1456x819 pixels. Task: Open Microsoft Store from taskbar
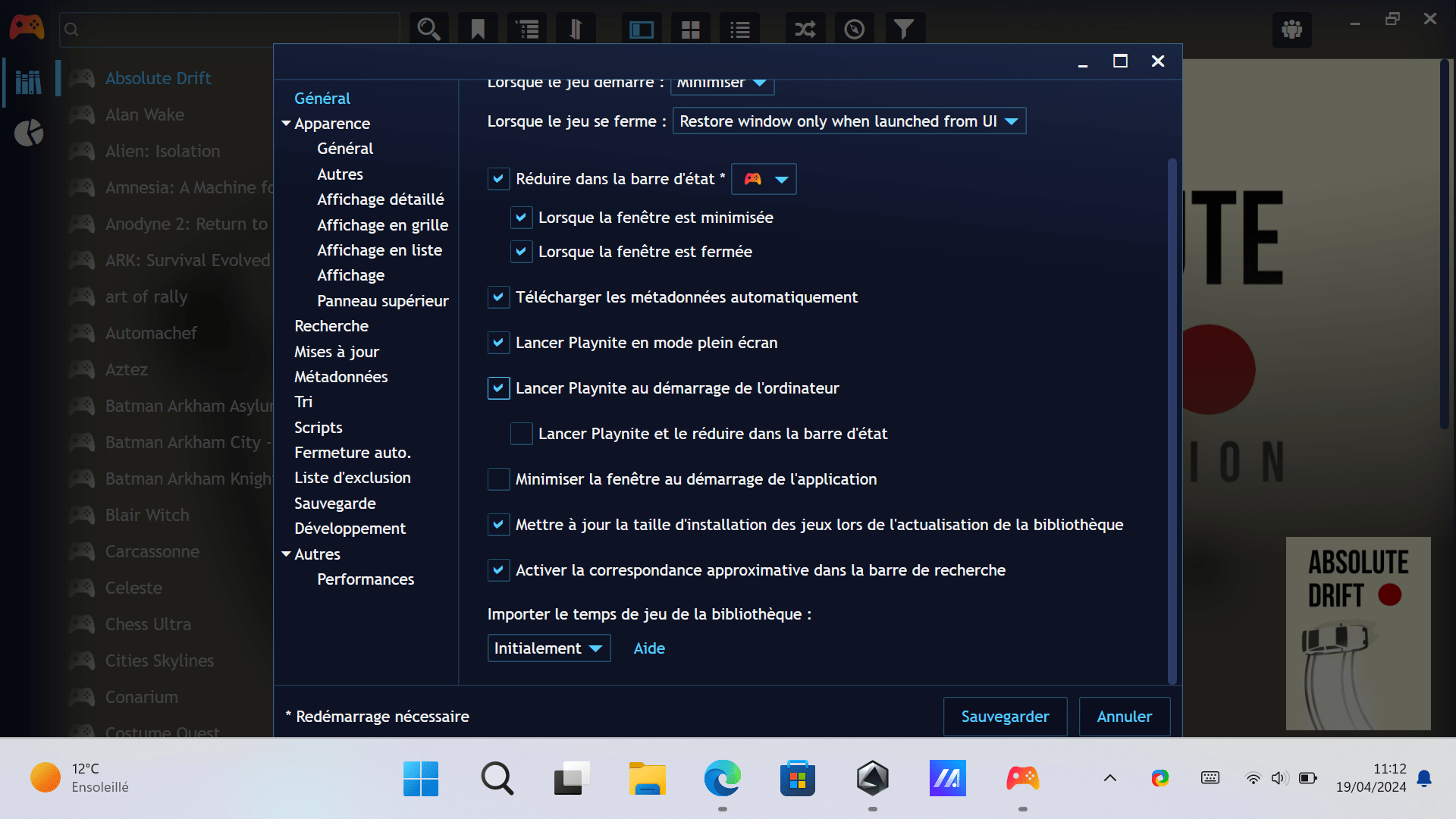(797, 778)
